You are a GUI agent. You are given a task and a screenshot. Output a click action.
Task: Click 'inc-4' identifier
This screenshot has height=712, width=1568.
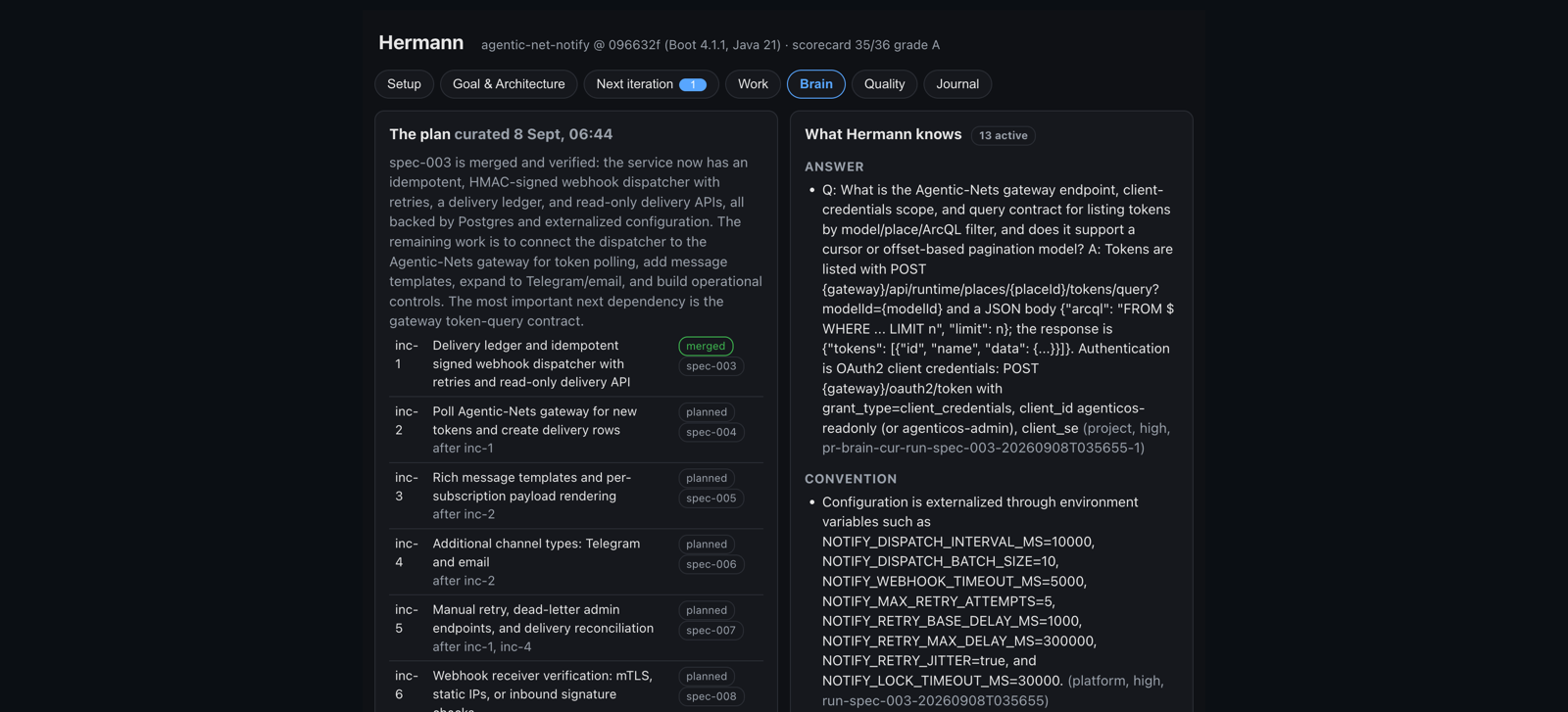pos(407,553)
